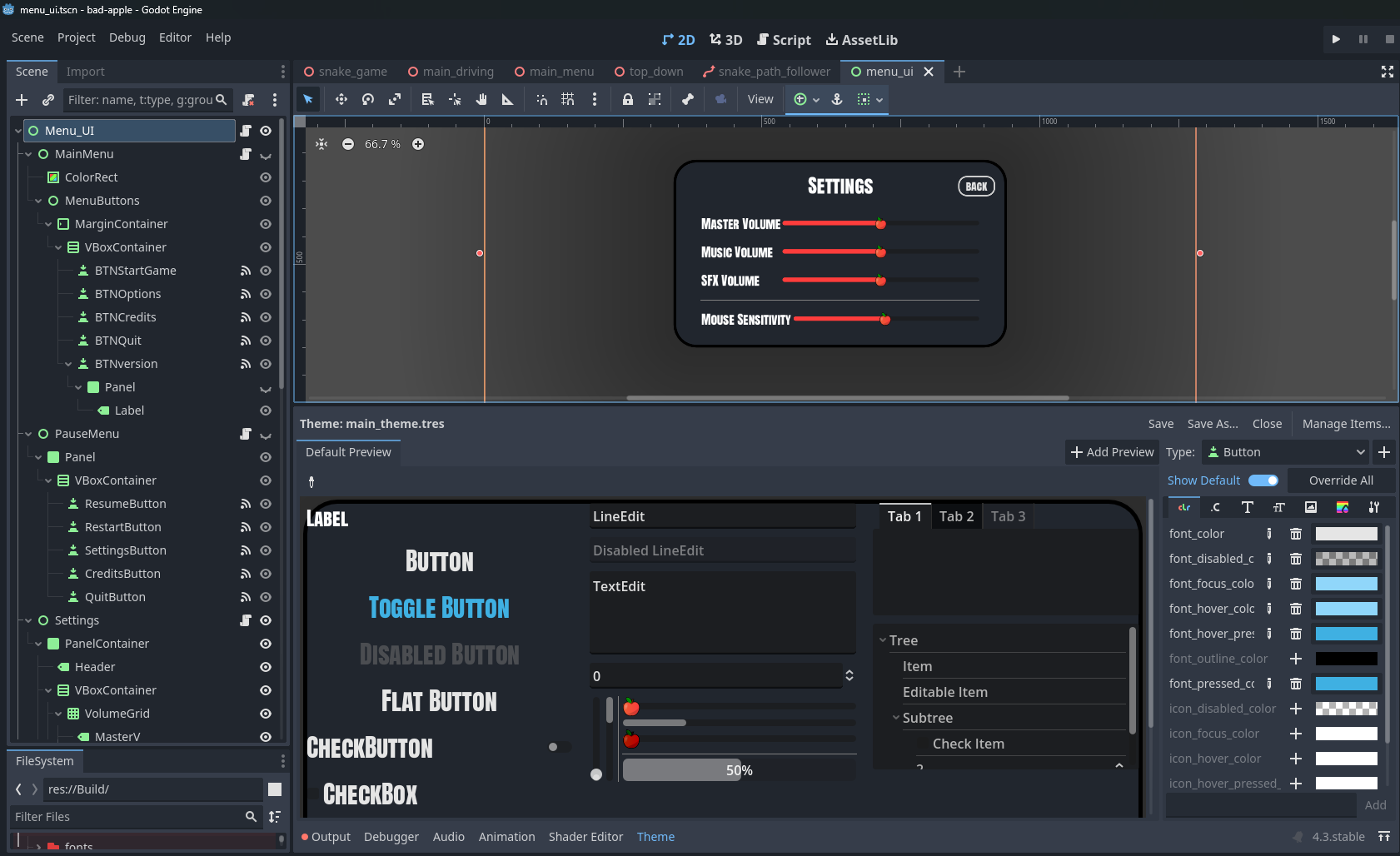1400x856 pixels.
Task: Click the add new child node plus icon
Action: point(22,100)
